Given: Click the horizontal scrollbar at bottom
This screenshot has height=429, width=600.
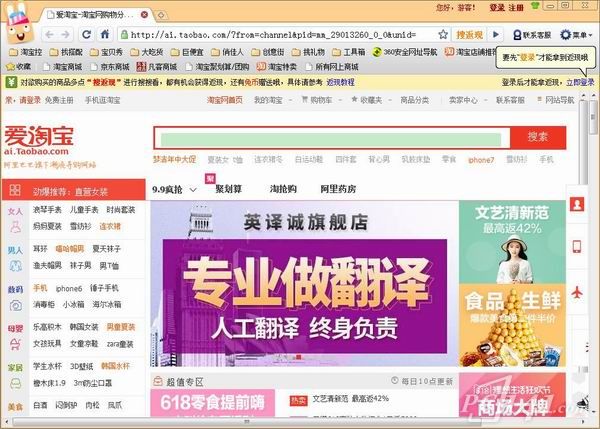Looking at the screenshot, I should click(247, 422).
